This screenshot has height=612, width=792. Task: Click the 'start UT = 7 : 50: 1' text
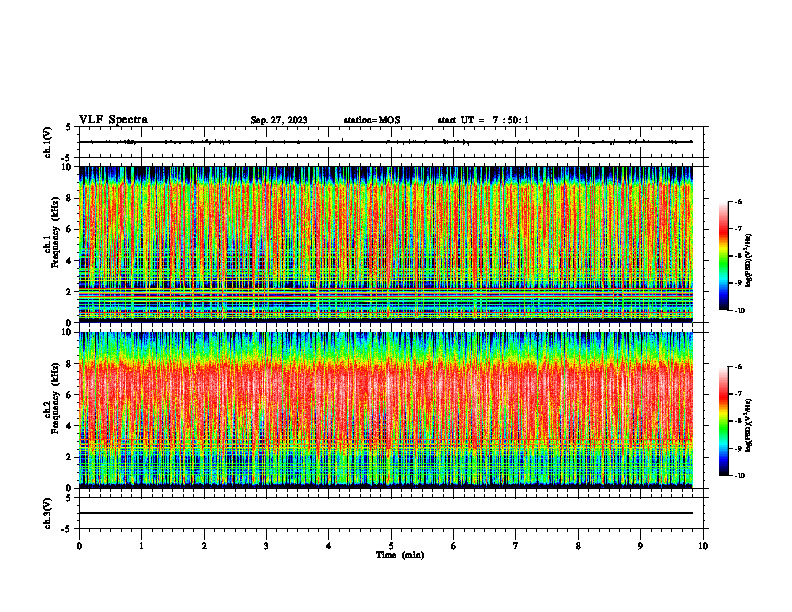click(x=483, y=120)
